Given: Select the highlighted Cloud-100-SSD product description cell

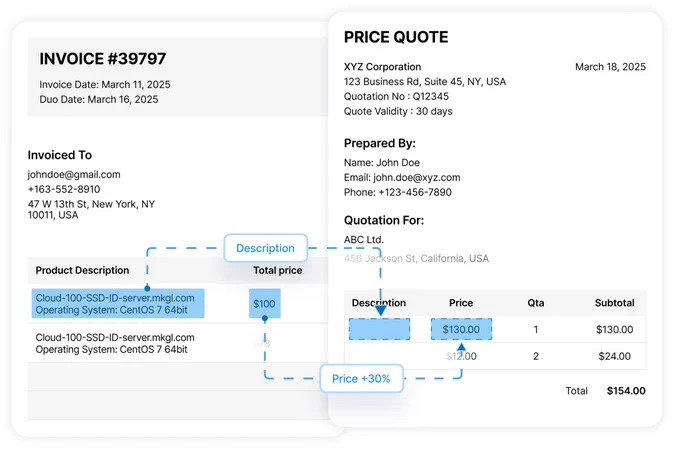Looking at the screenshot, I should 118,304.
